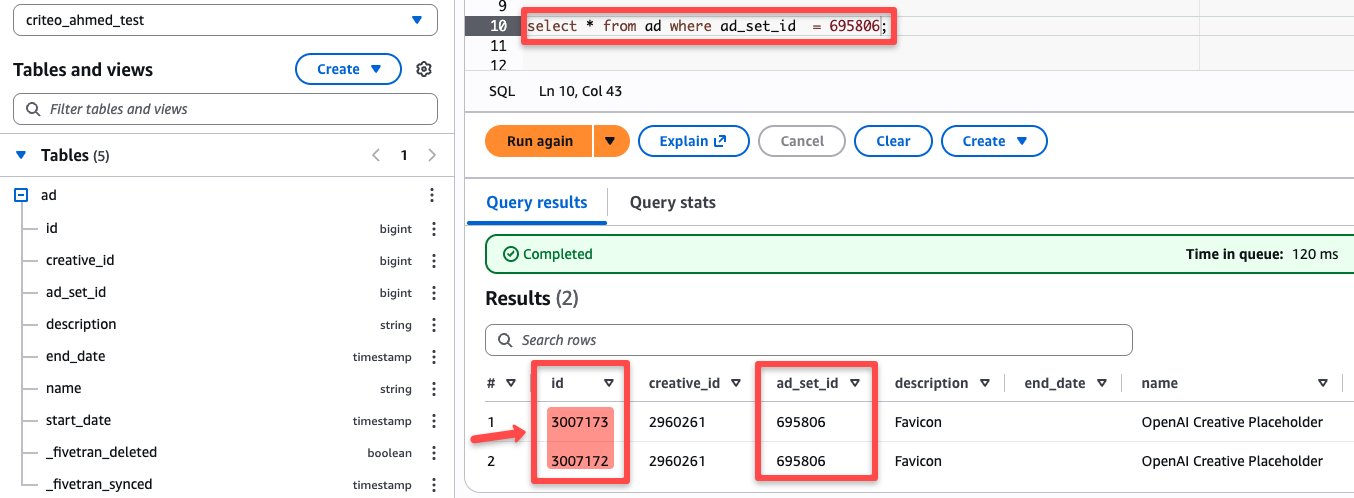This screenshot has height=498, width=1354.
Task: Open actions menu for ad table
Action: tap(432, 196)
